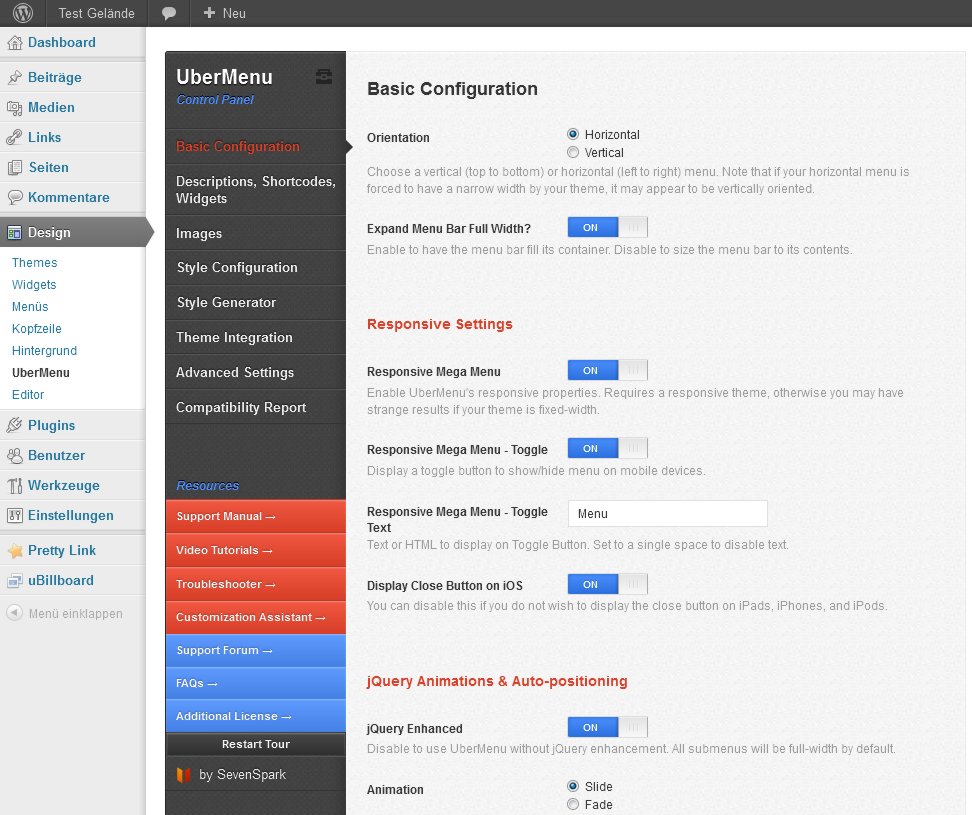Screen dimensions: 972x815
Task: Click Test Gelände site name in admin bar
Action: coord(97,14)
